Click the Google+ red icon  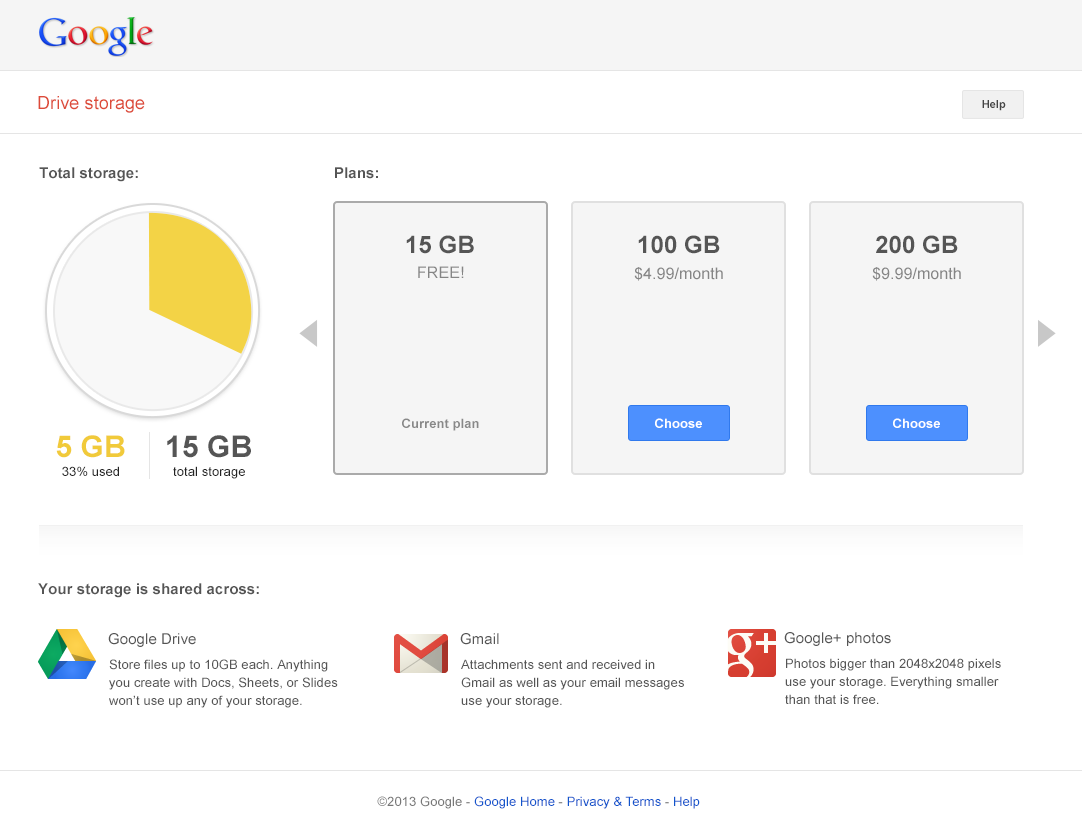(x=751, y=653)
